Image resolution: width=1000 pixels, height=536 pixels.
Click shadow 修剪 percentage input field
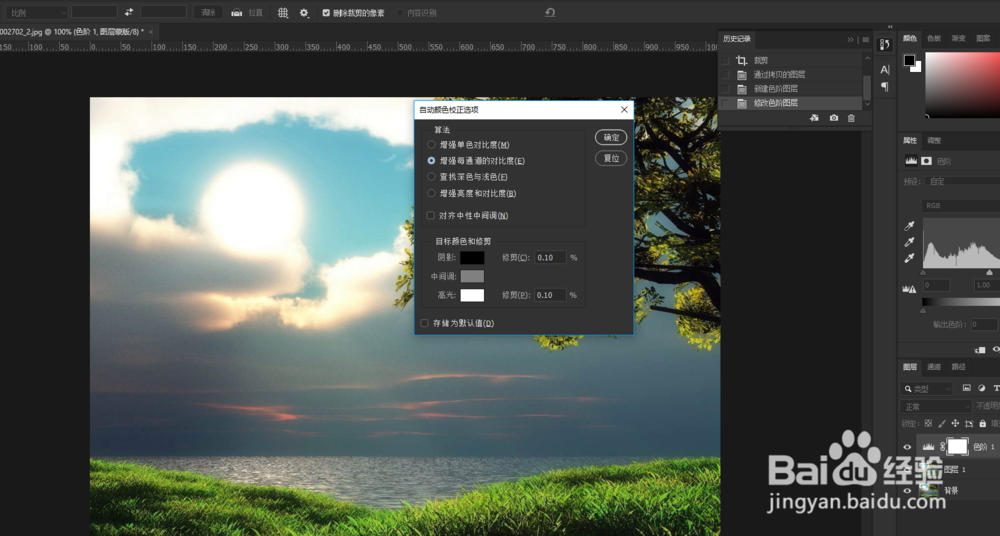click(x=550, y=257)
